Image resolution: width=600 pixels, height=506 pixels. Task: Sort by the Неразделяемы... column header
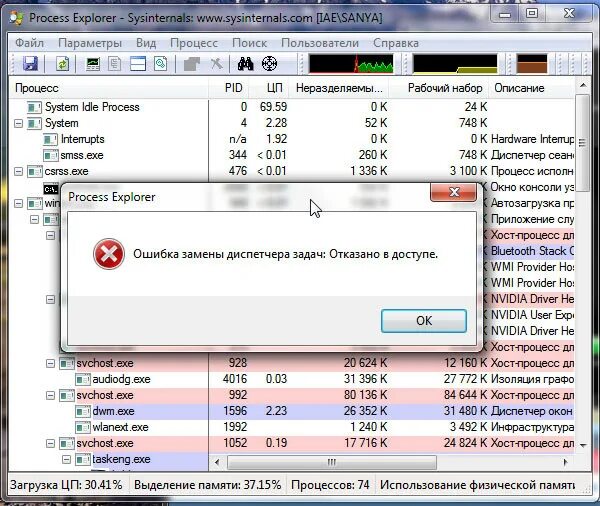[x=339, y=88]
